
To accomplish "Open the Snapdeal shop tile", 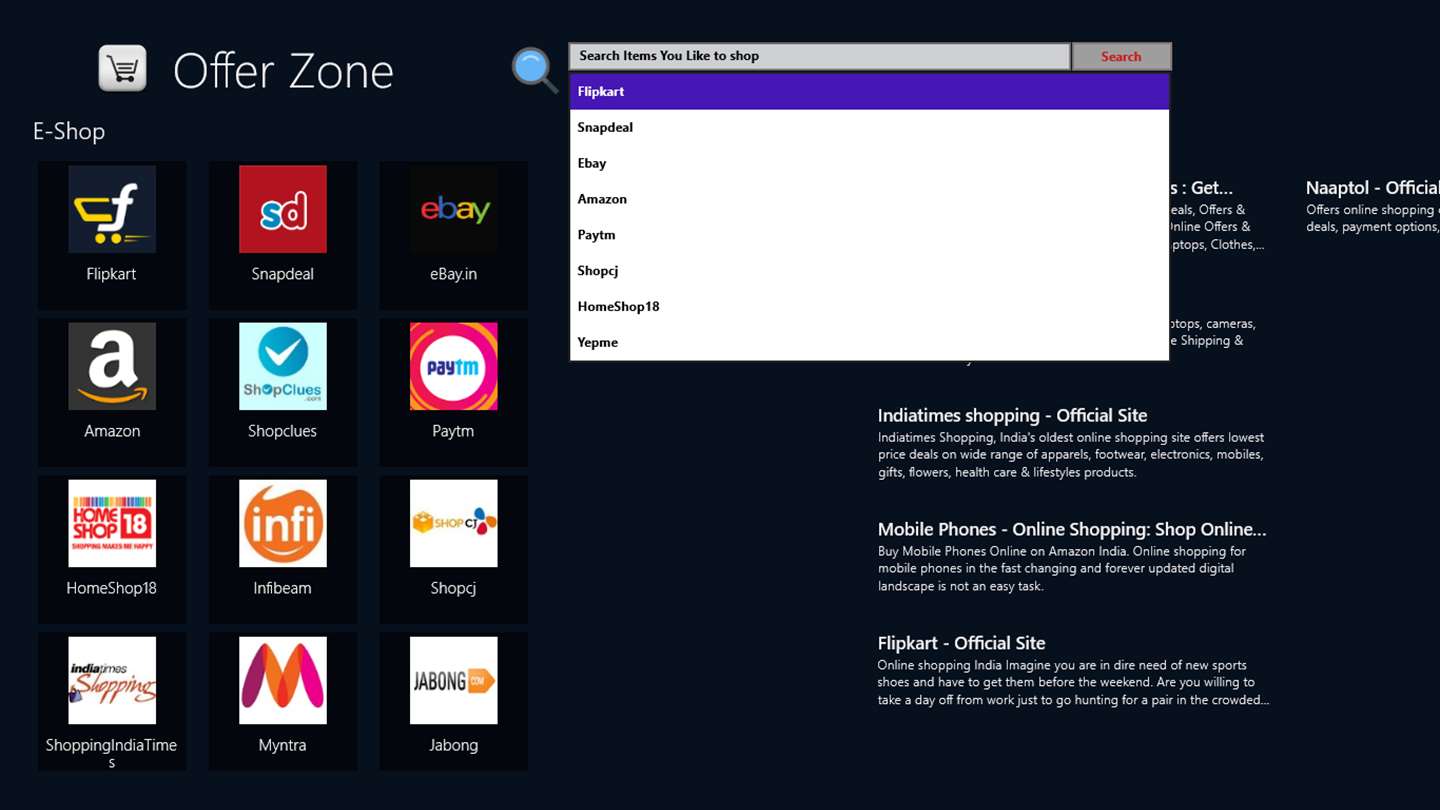I will [283, 235].
